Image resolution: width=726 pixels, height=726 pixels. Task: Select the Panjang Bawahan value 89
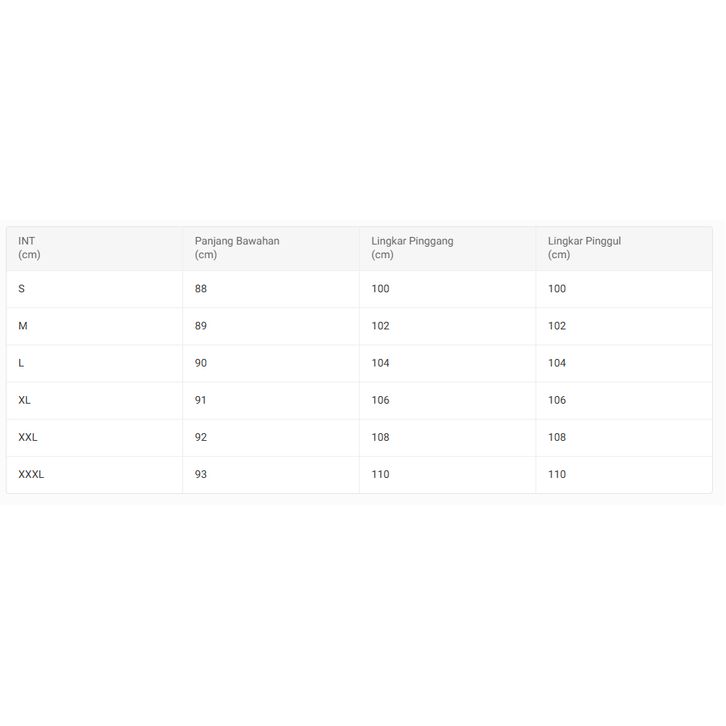tap(201, 326)
